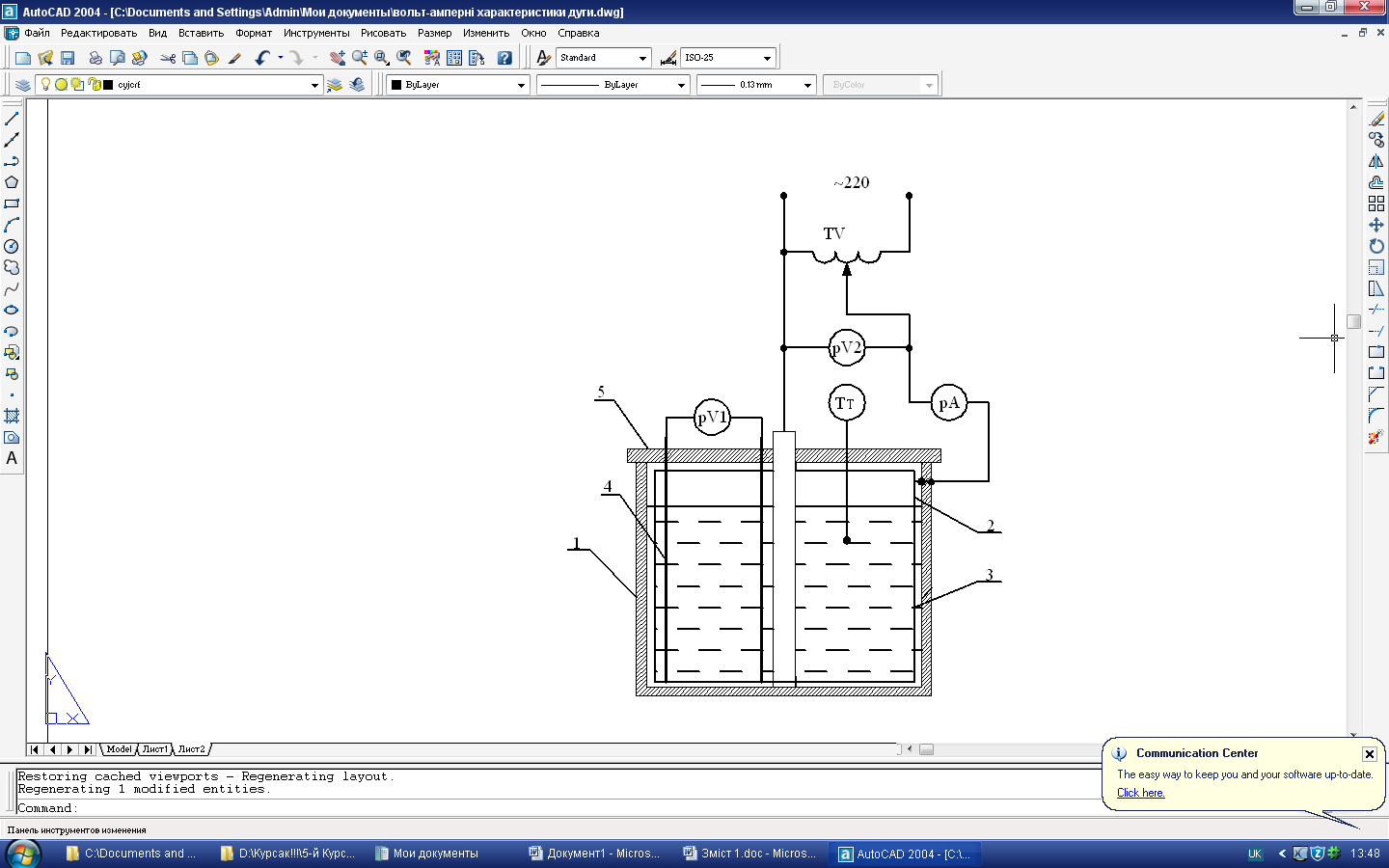
Task: Select the Polygon draw tool
Action: click(x=12, y=182)
